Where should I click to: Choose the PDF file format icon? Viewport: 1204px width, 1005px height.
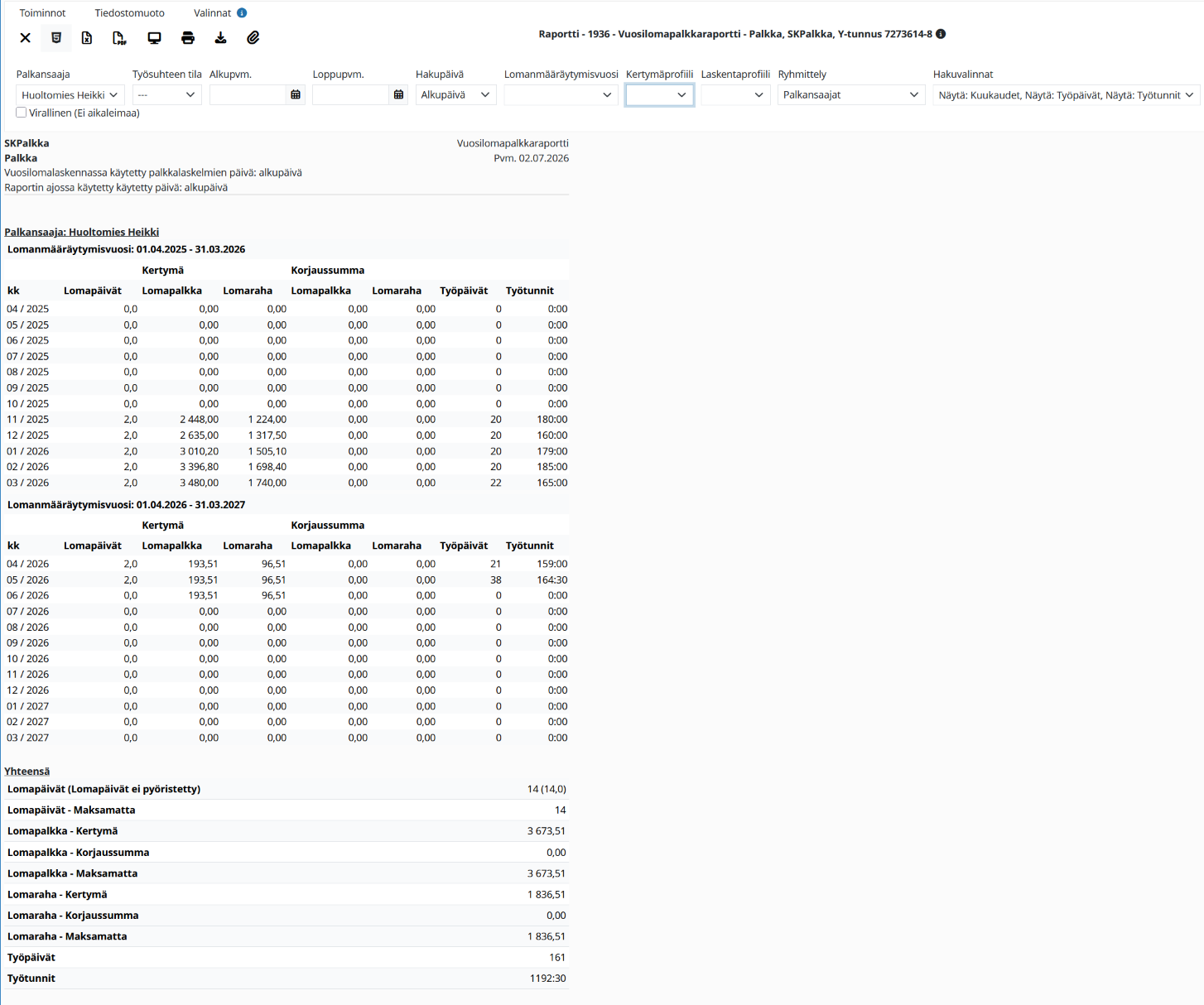(x=119, y=38)
